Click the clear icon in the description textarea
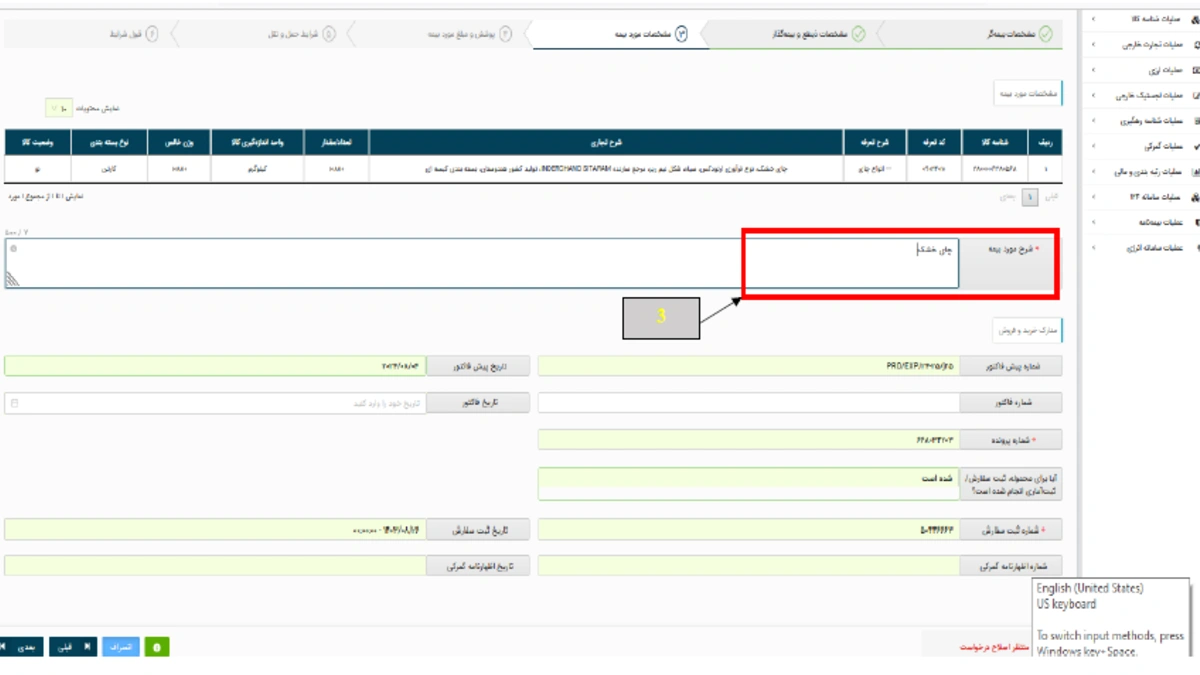The height and width of the screenshot is (675, 1200). tap(14, 248)
